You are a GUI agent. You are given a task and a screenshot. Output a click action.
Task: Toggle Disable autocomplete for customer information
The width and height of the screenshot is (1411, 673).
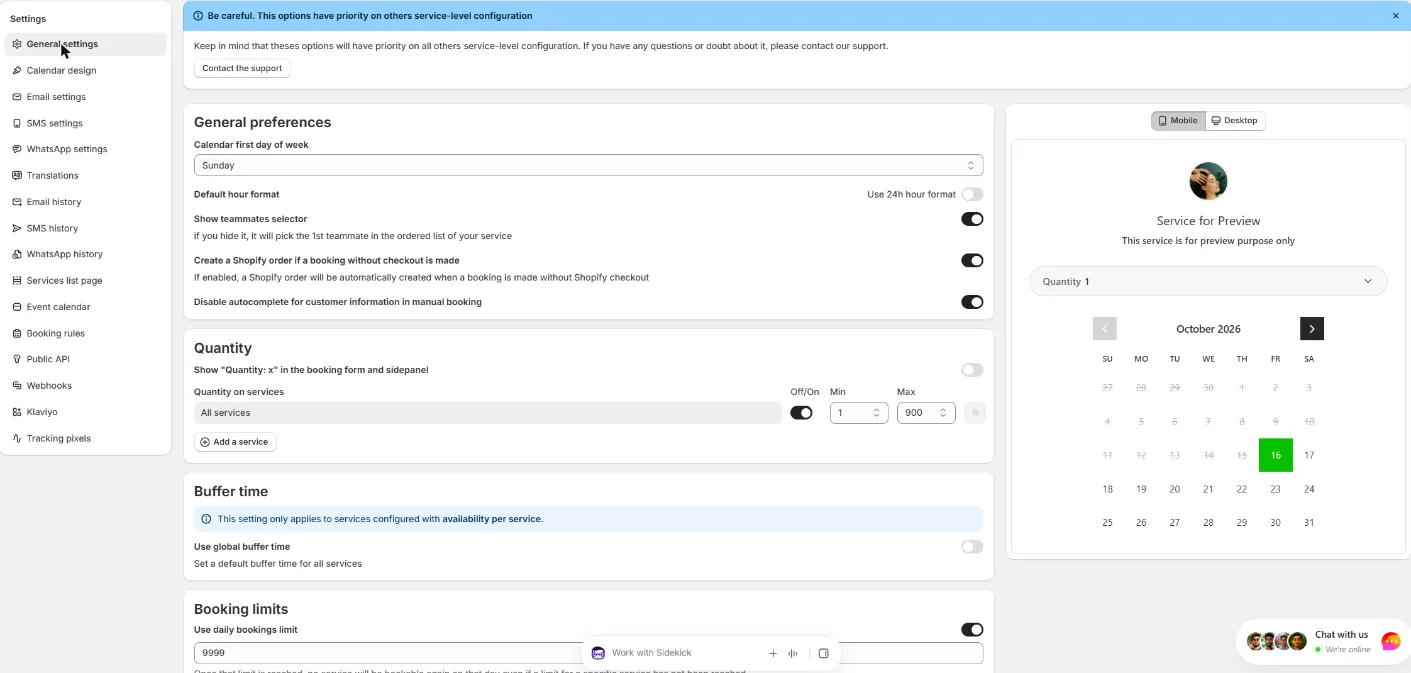point(972,302)
